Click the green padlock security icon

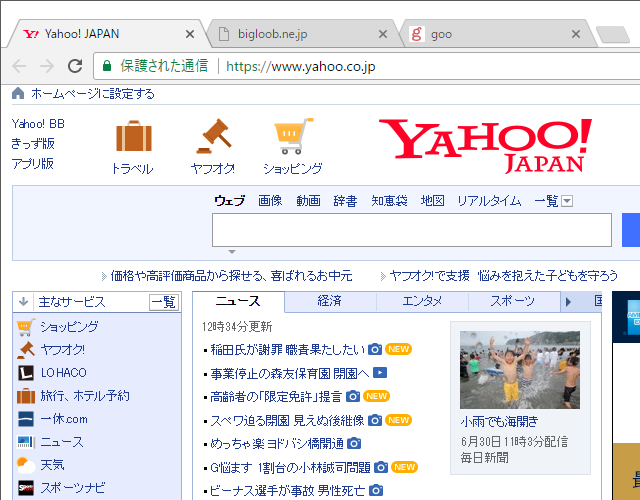[107, 66]
